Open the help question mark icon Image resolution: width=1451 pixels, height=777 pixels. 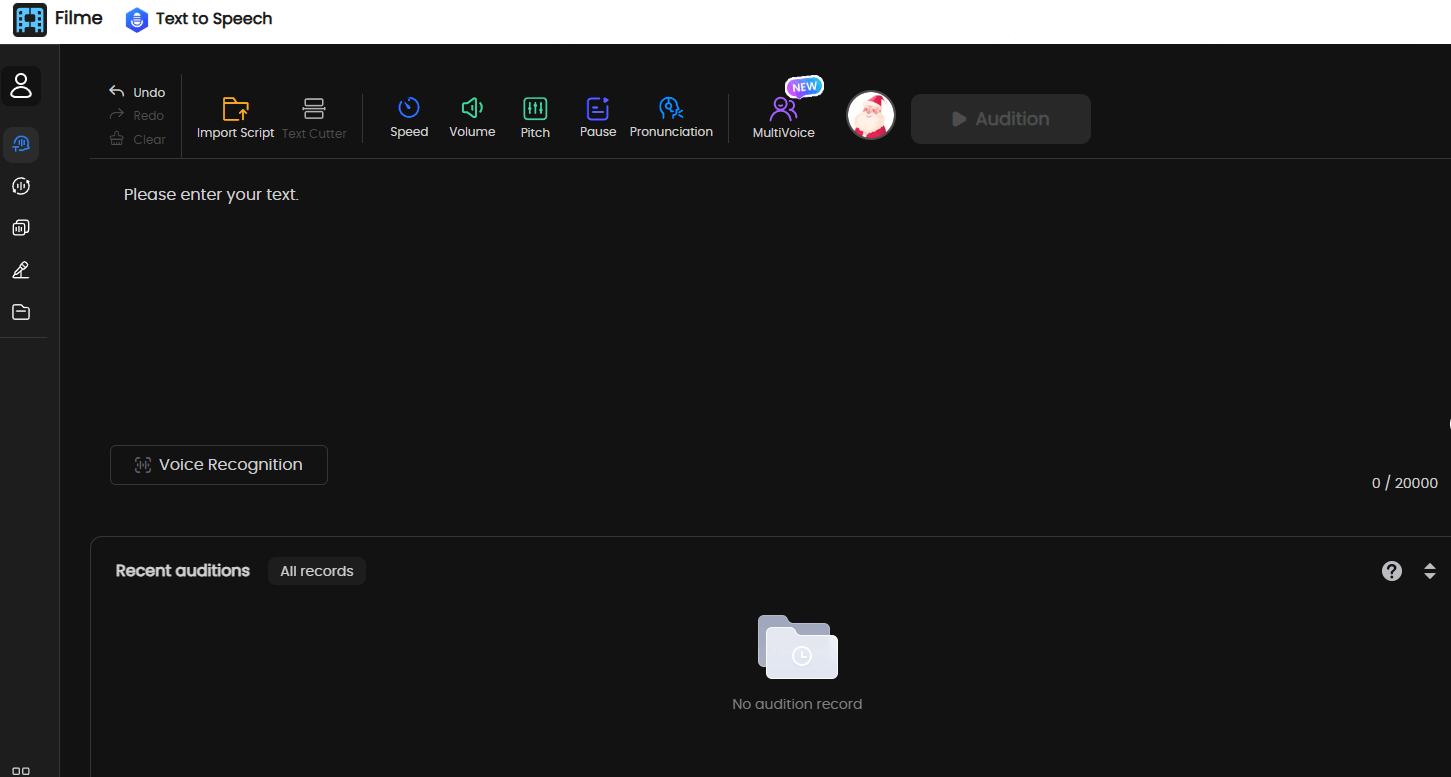click(x=1392, y=571)
